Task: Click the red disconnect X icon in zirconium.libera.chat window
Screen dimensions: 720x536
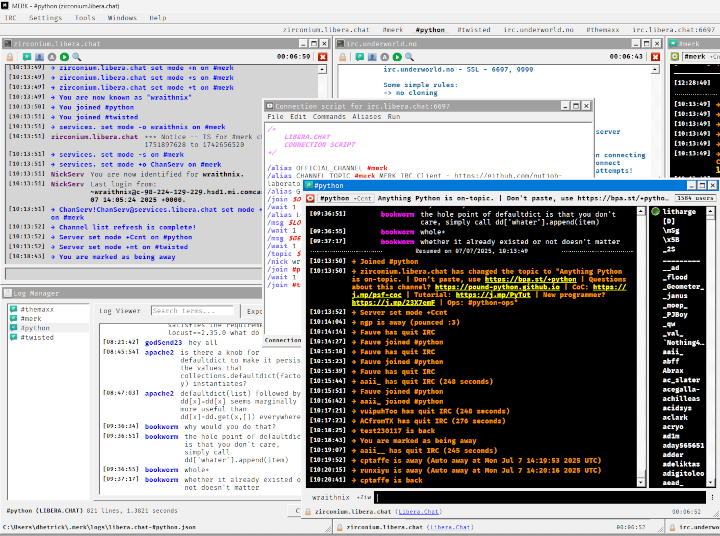Action: coord(323,57)
